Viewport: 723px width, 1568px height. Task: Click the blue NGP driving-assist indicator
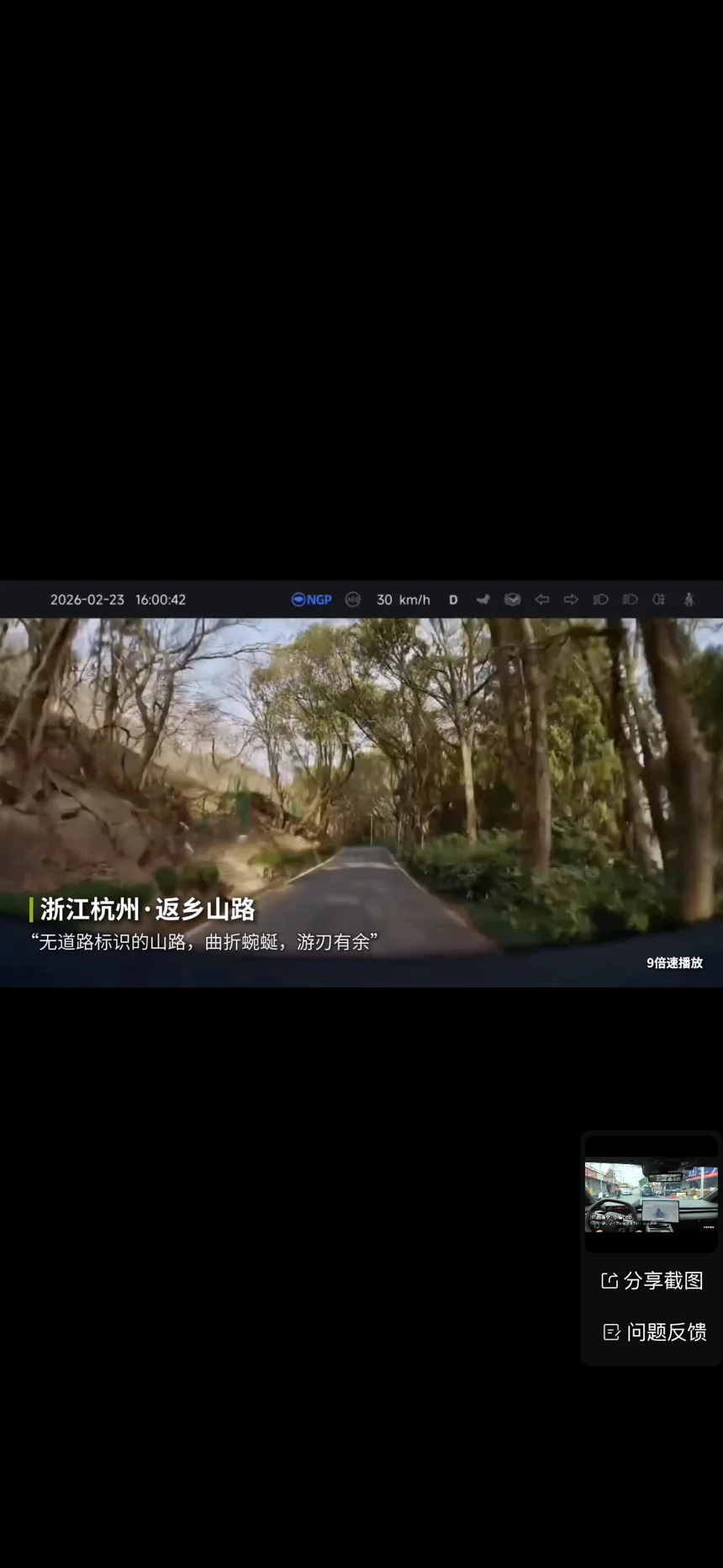(311, 600)
